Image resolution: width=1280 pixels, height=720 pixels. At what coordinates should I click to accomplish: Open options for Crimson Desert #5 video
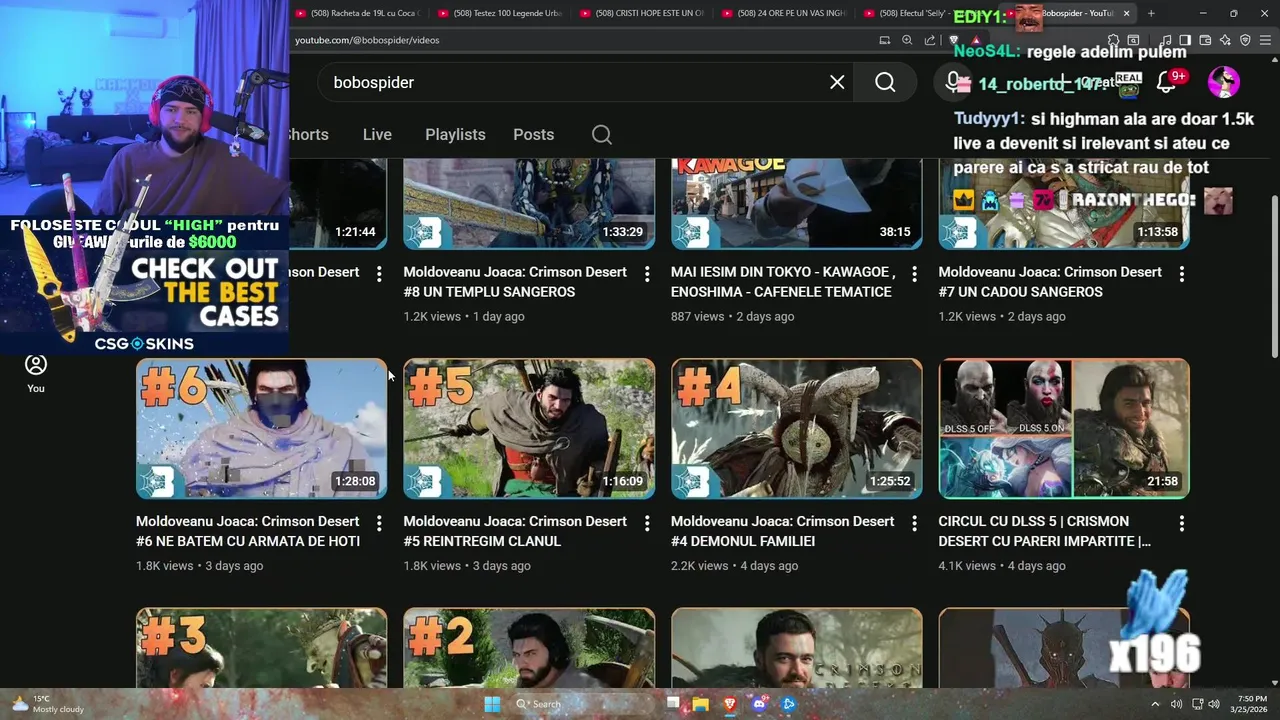647,523
